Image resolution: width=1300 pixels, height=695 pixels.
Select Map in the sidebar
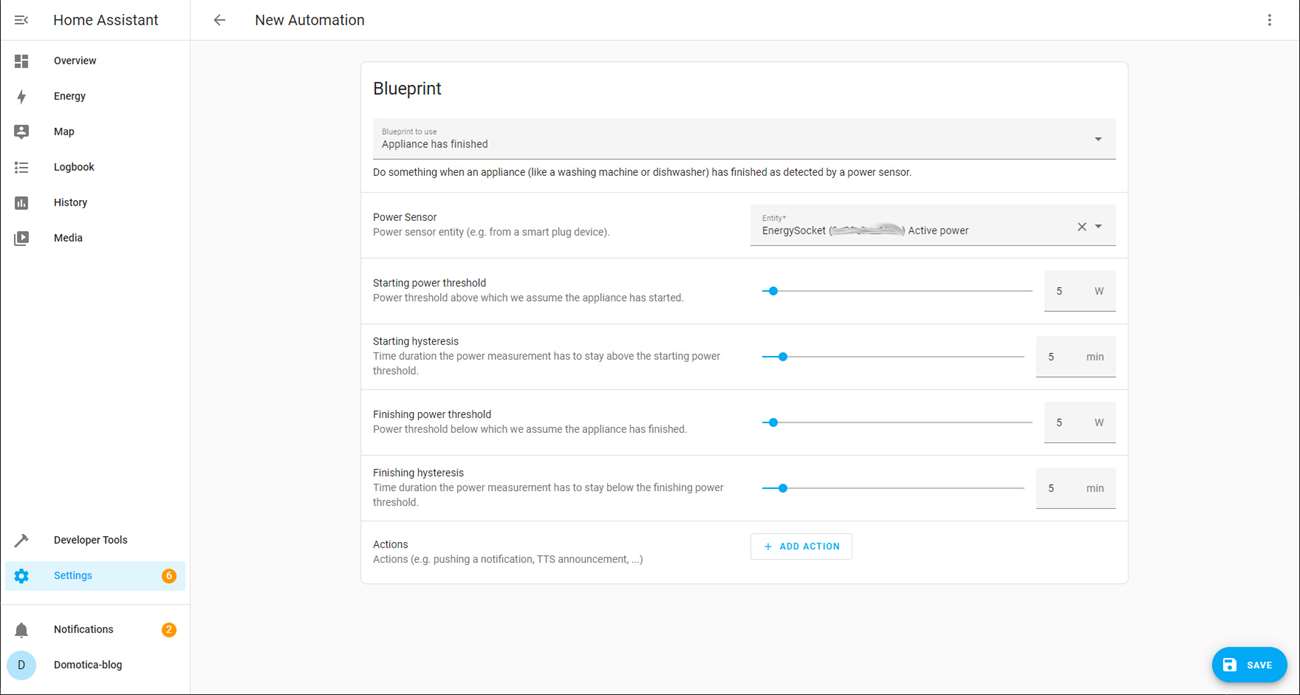[x=64, y=132]
